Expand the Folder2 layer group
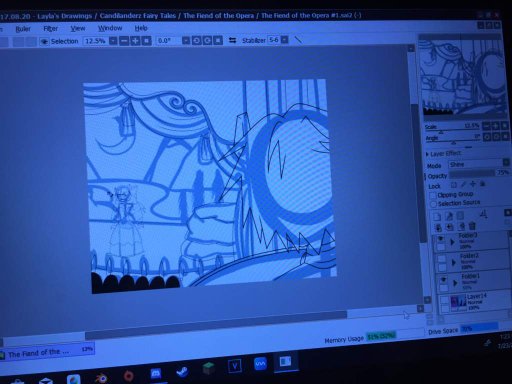 tap(453, 263)
